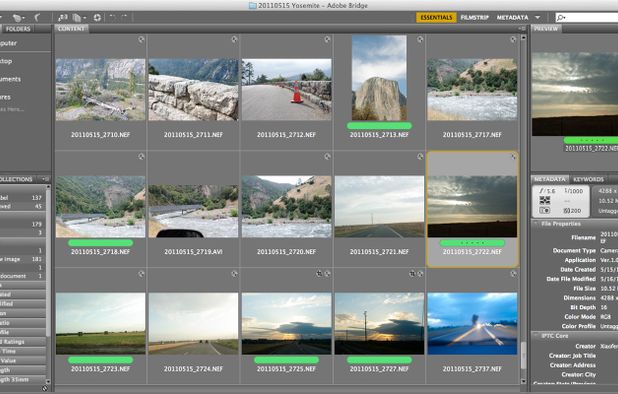
Task: Rotate image 90° counterclockwise
Action: coord(113,17)
